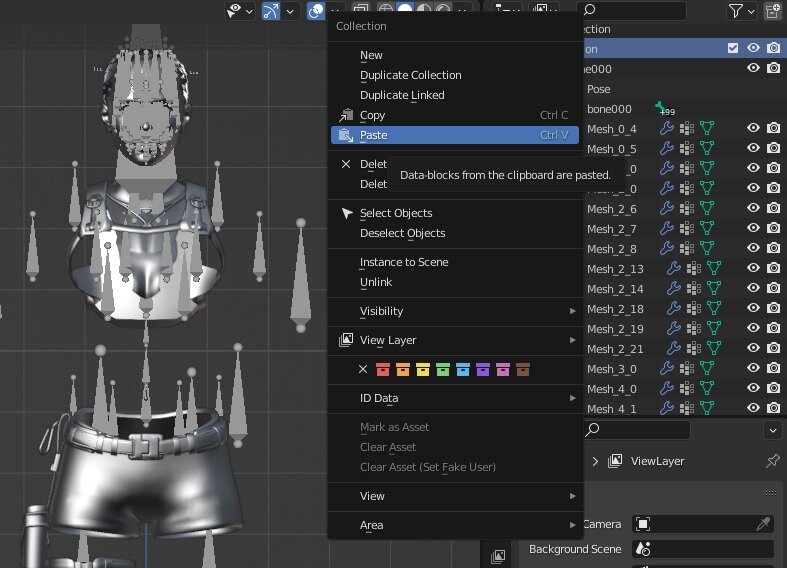This screenshot has height=568, width=787.
Task: Uncheck the selected collection's exclude checkbox
Action: [x=733, y=48]
